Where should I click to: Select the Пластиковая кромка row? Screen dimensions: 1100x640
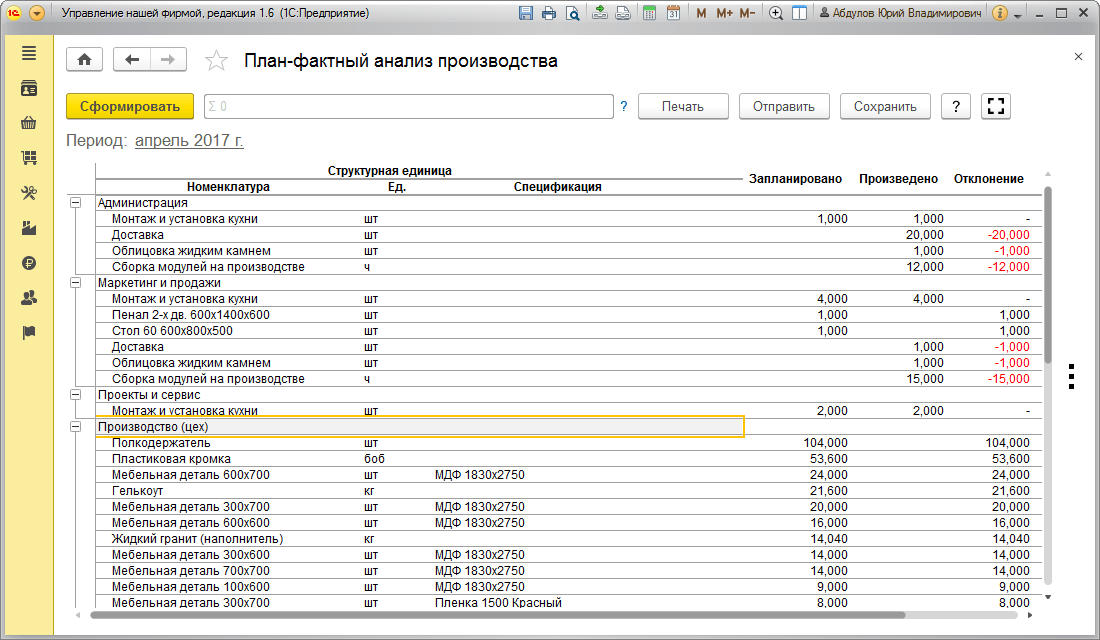[570, 459]
